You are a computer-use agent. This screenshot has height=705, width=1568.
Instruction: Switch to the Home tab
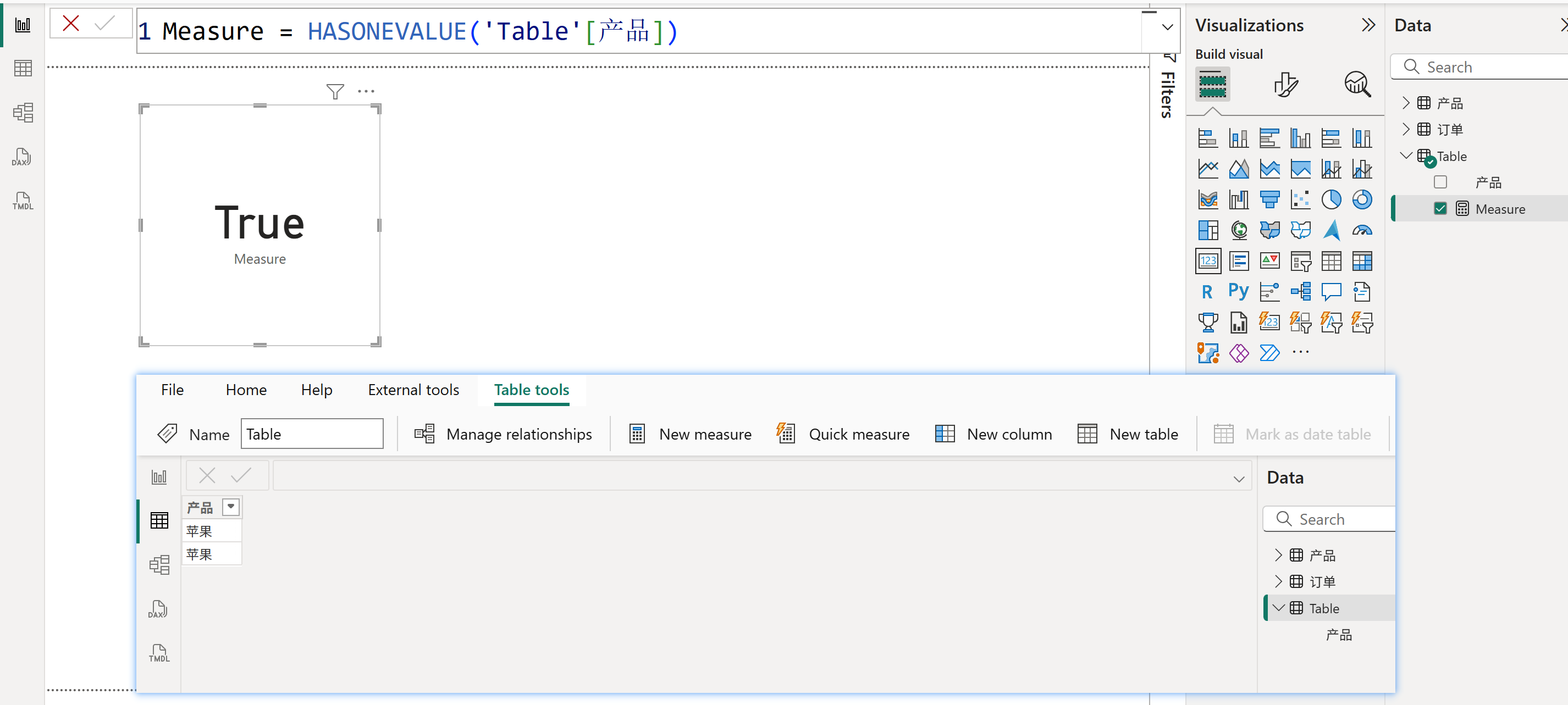click(x=246, y=390)
